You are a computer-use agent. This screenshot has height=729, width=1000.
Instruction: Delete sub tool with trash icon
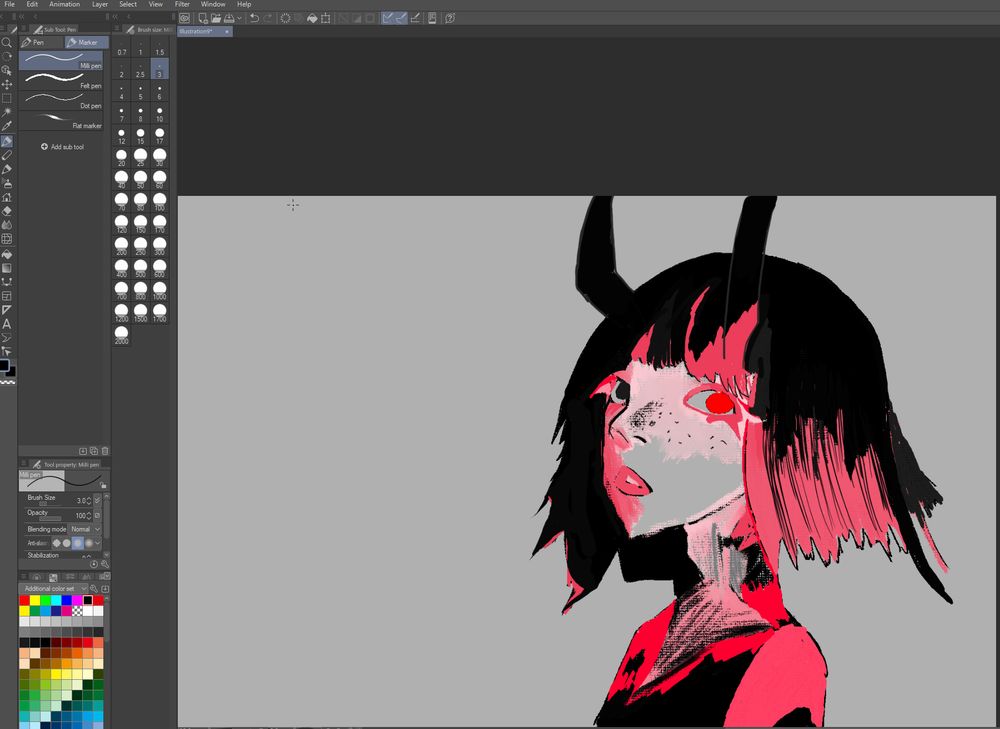pyautogui.click(x=105, y=451)
